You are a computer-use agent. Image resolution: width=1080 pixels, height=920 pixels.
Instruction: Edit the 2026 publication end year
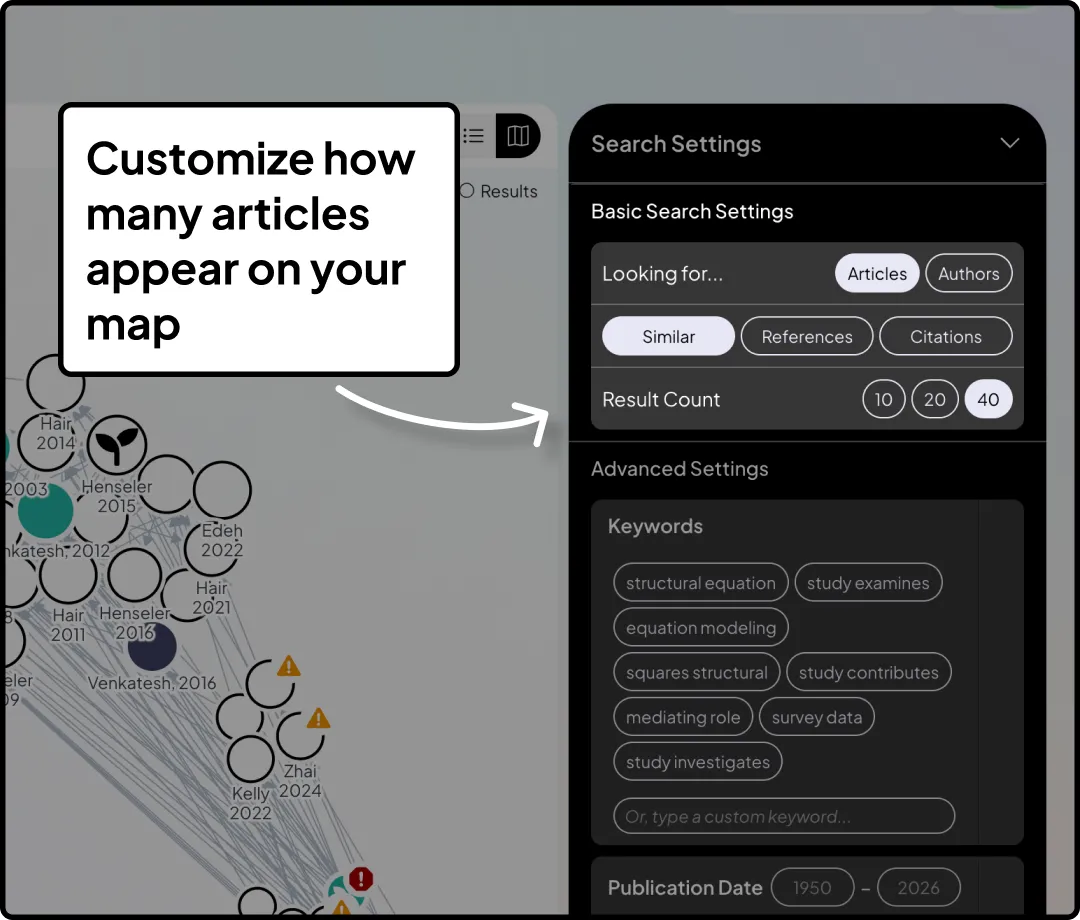click(918, 888)
